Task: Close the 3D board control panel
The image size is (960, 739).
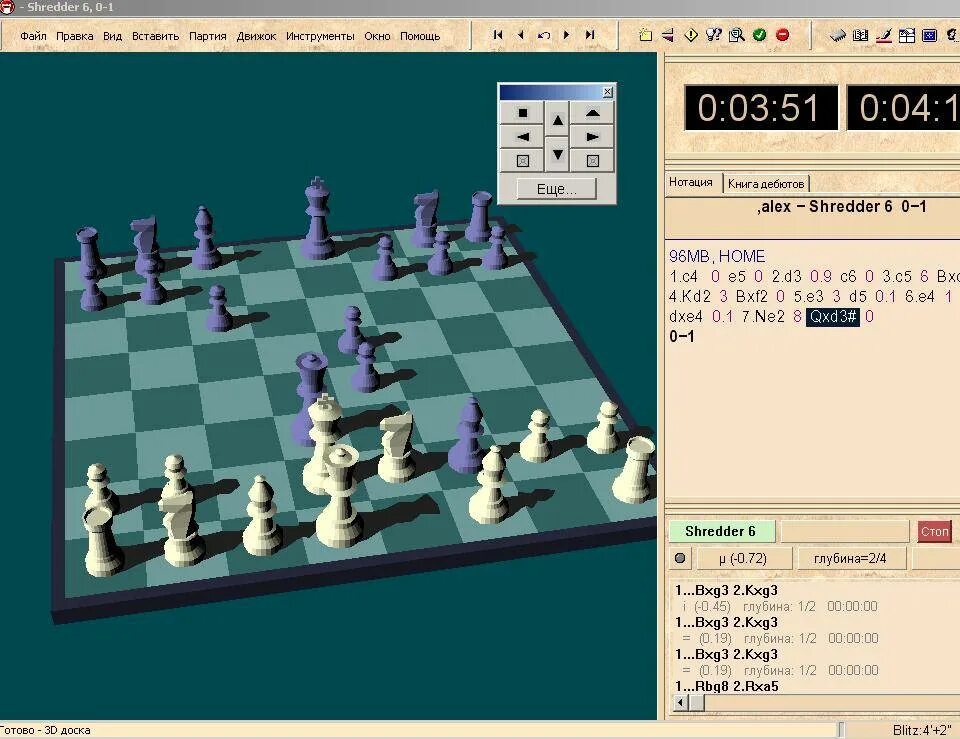Action: tap(607, 92)
